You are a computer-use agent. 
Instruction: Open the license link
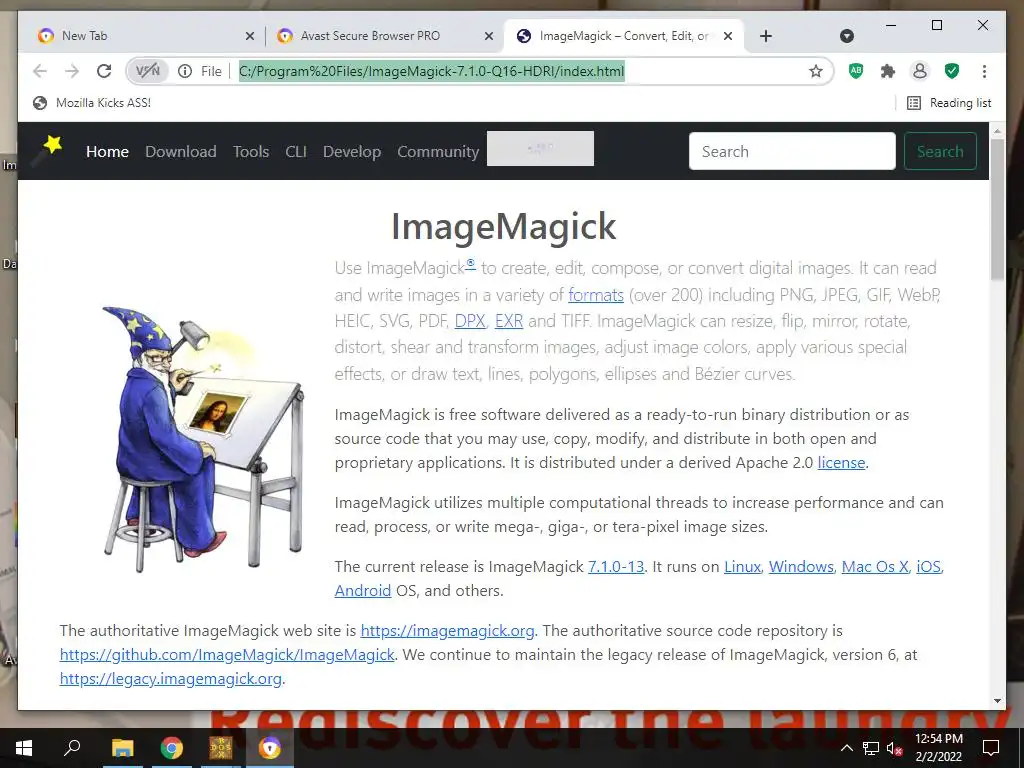pos(841,462)
